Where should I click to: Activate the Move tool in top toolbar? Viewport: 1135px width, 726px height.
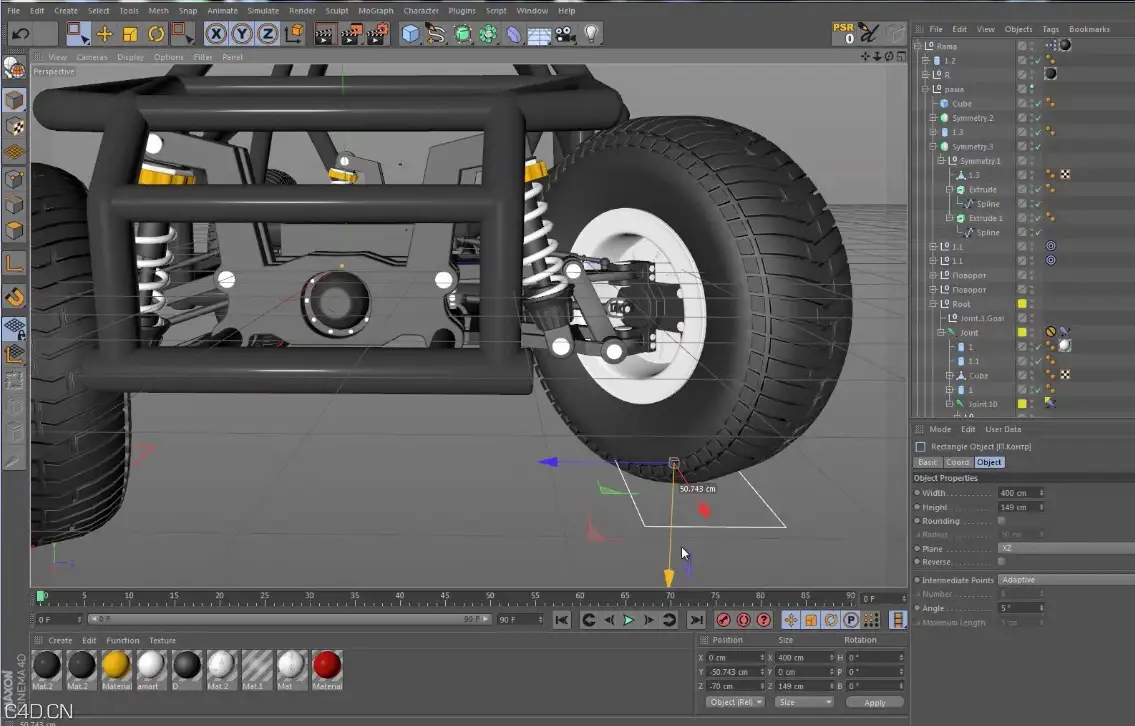pos(104,34)
